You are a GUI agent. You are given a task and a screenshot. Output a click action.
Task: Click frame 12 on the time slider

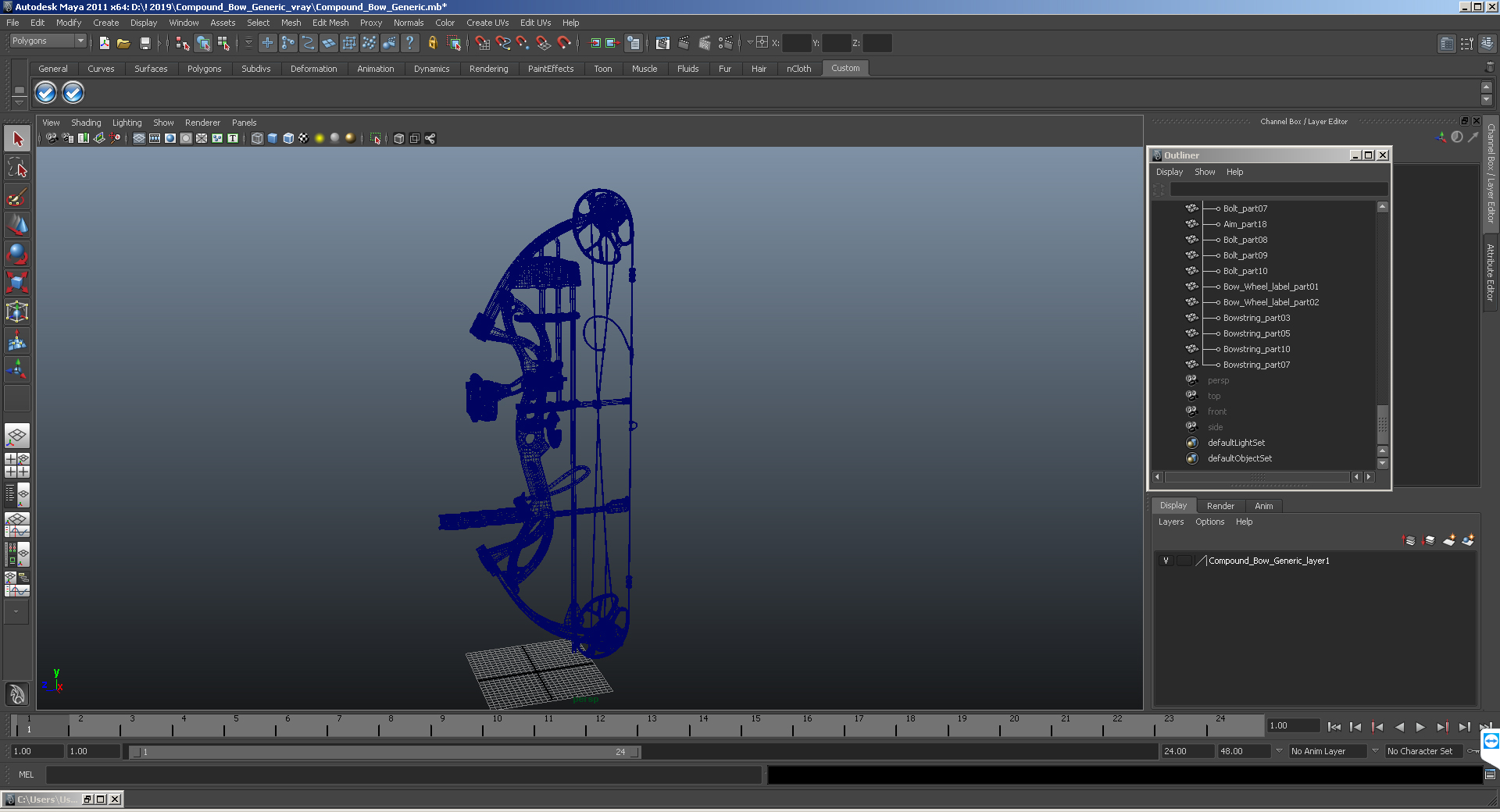[599, 726]
